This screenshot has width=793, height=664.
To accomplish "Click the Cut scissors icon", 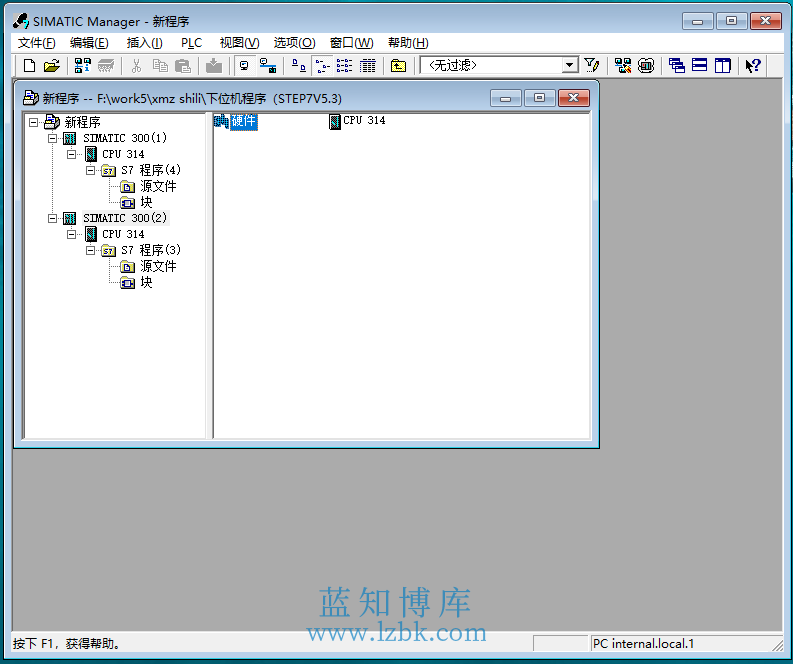I will click(136, 66).
